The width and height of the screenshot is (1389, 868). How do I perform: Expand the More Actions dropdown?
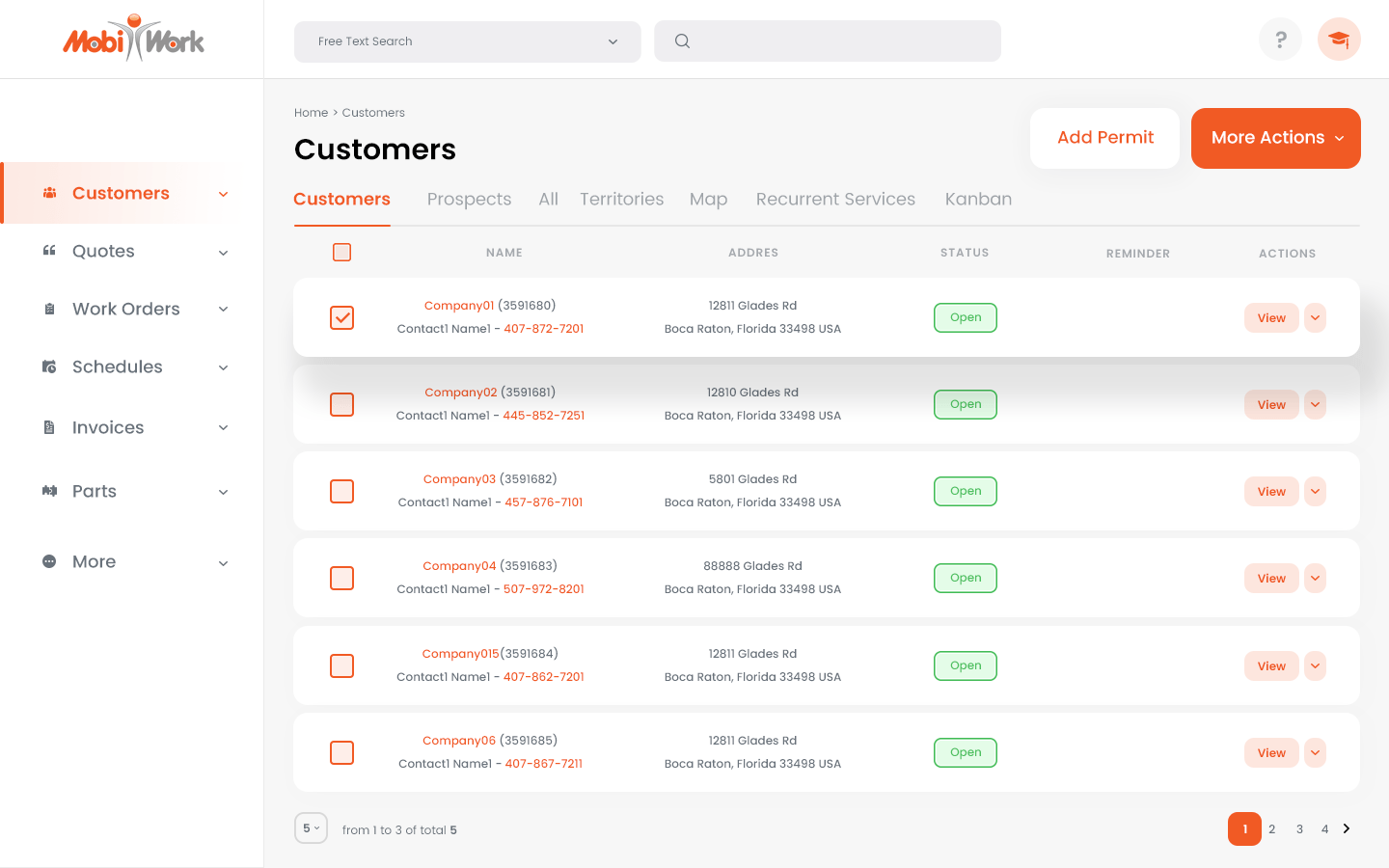[x=1275, y=138]
